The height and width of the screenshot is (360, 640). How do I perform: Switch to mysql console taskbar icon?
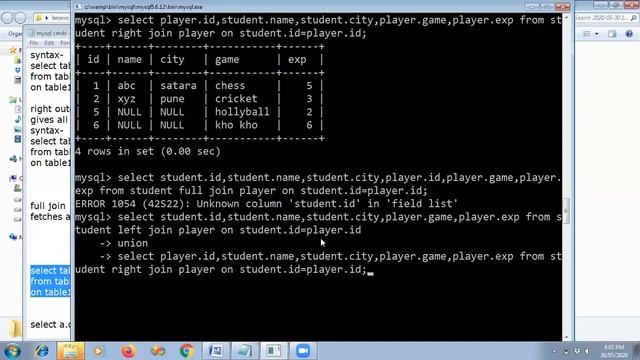[273, 351]
